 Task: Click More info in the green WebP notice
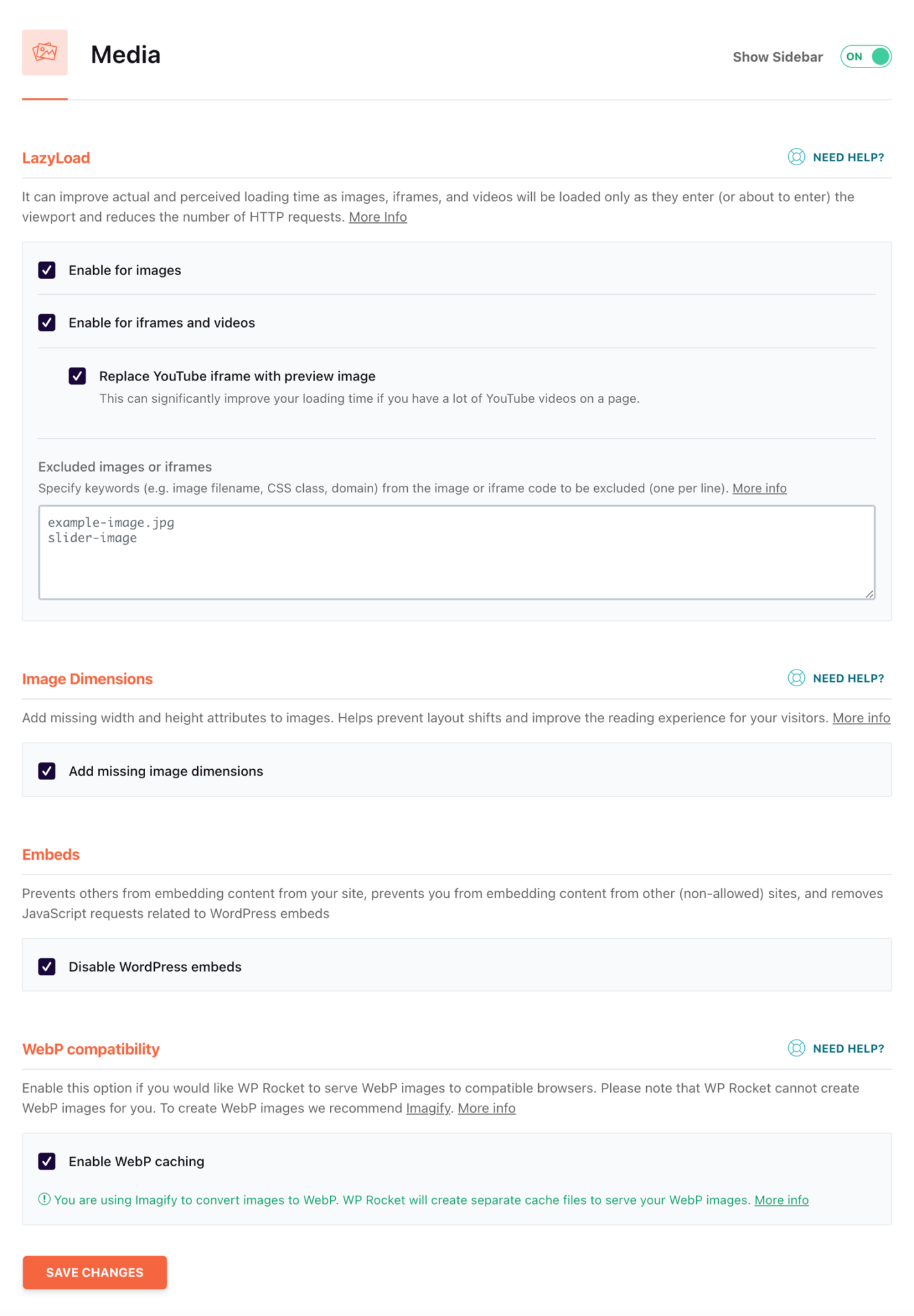click(781, 1199)
